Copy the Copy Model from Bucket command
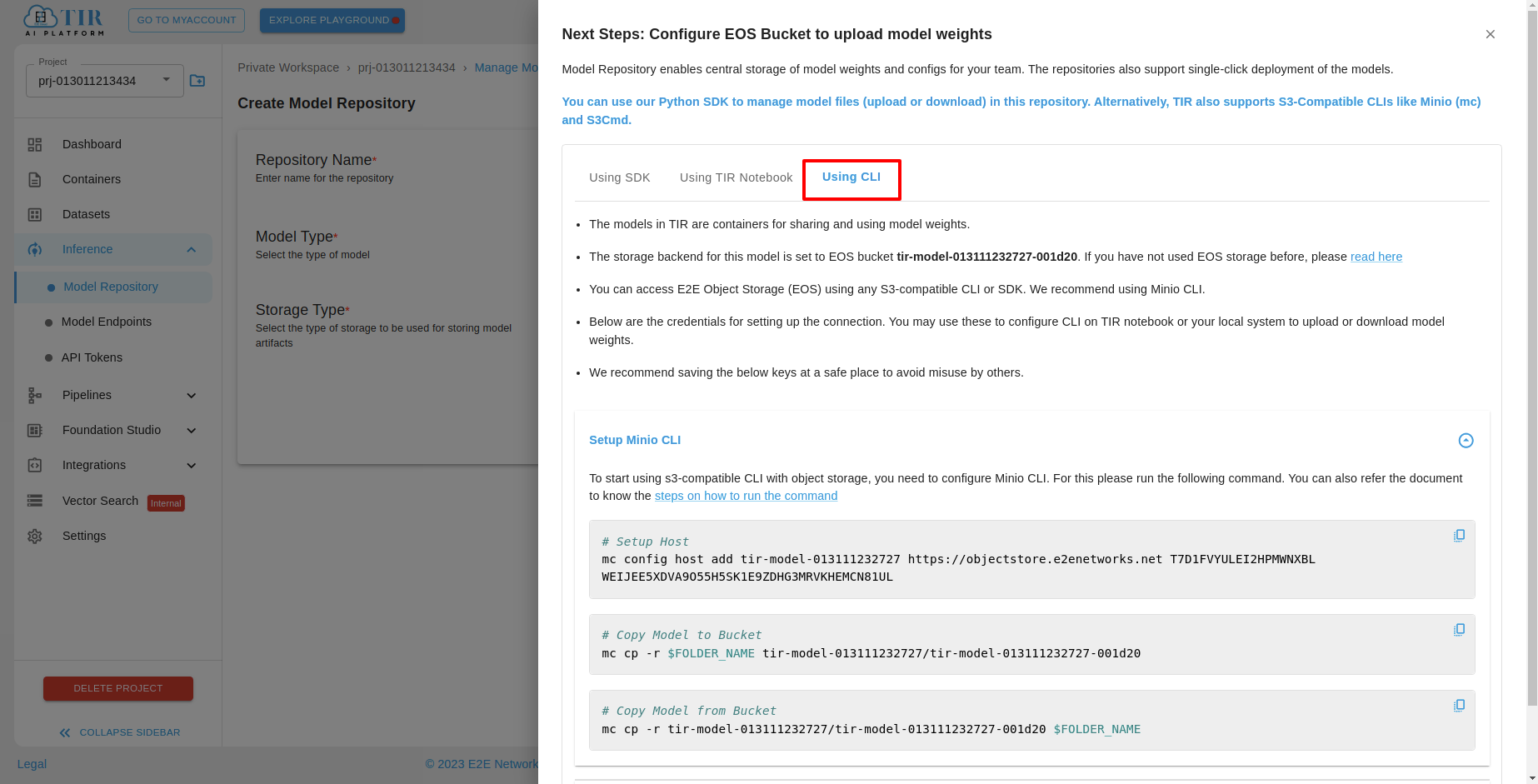This screenshot has height=784, width=1538. click(x=1459, y=706)
